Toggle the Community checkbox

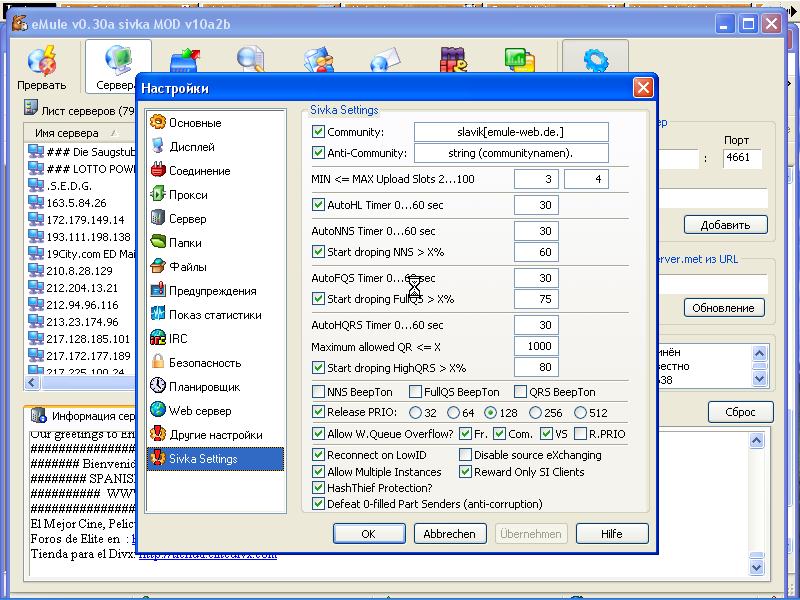pos(318,132)
